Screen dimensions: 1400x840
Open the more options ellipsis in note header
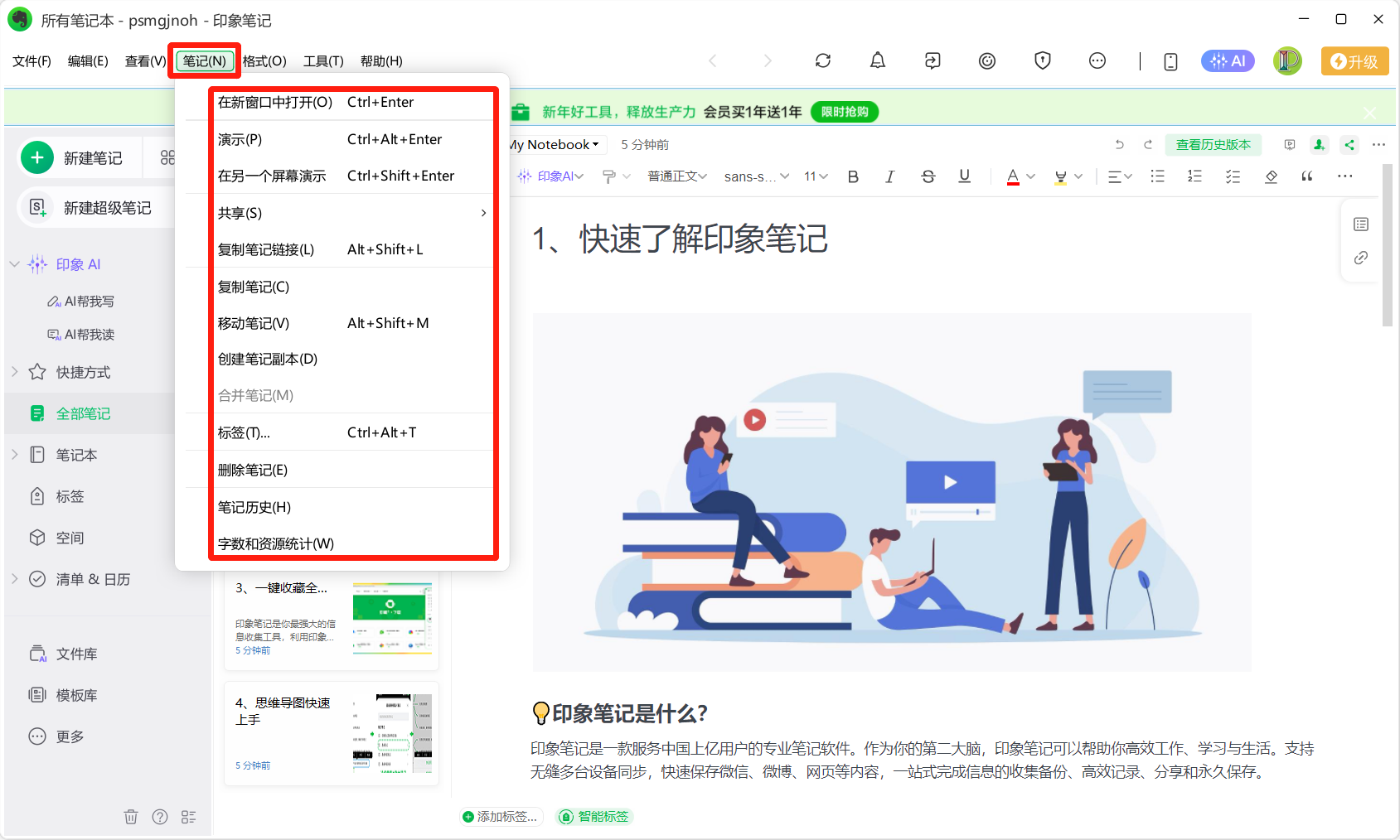[x=1378, y=144]
